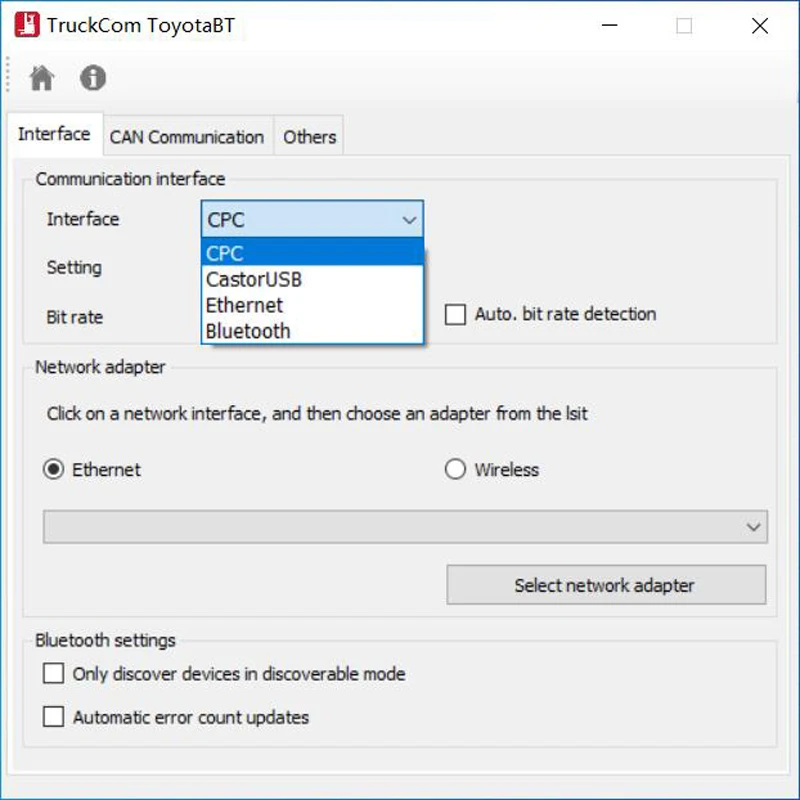Switch to the CAN Communication tab
The height and width of the screenshot is (800, 800).
(187, 137)
